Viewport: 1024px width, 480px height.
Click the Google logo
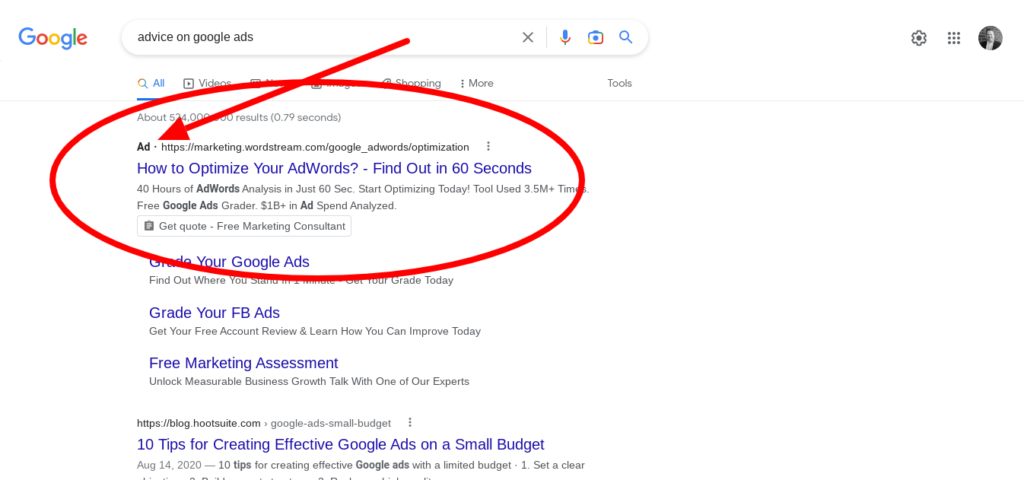[53, 38]
